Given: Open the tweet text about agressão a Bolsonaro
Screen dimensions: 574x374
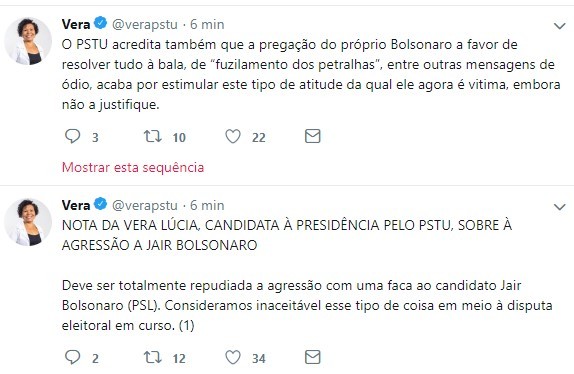Looking at the screenshot, I should [x=307, y=275].
